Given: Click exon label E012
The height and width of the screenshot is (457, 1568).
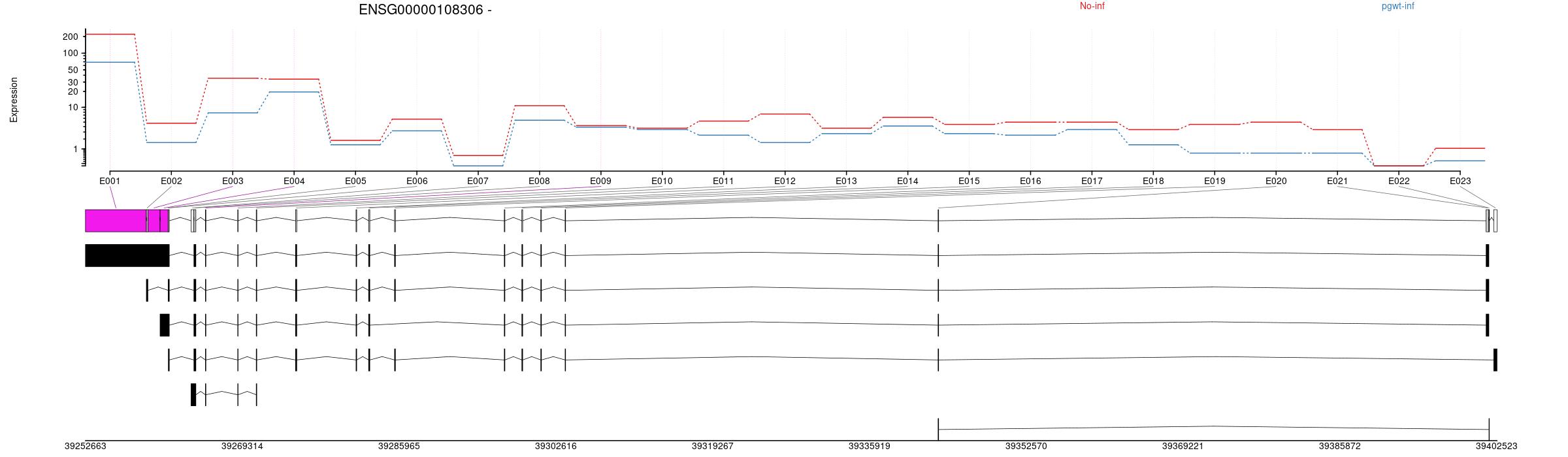Looking at the screenshot, I should pos(785,181).
